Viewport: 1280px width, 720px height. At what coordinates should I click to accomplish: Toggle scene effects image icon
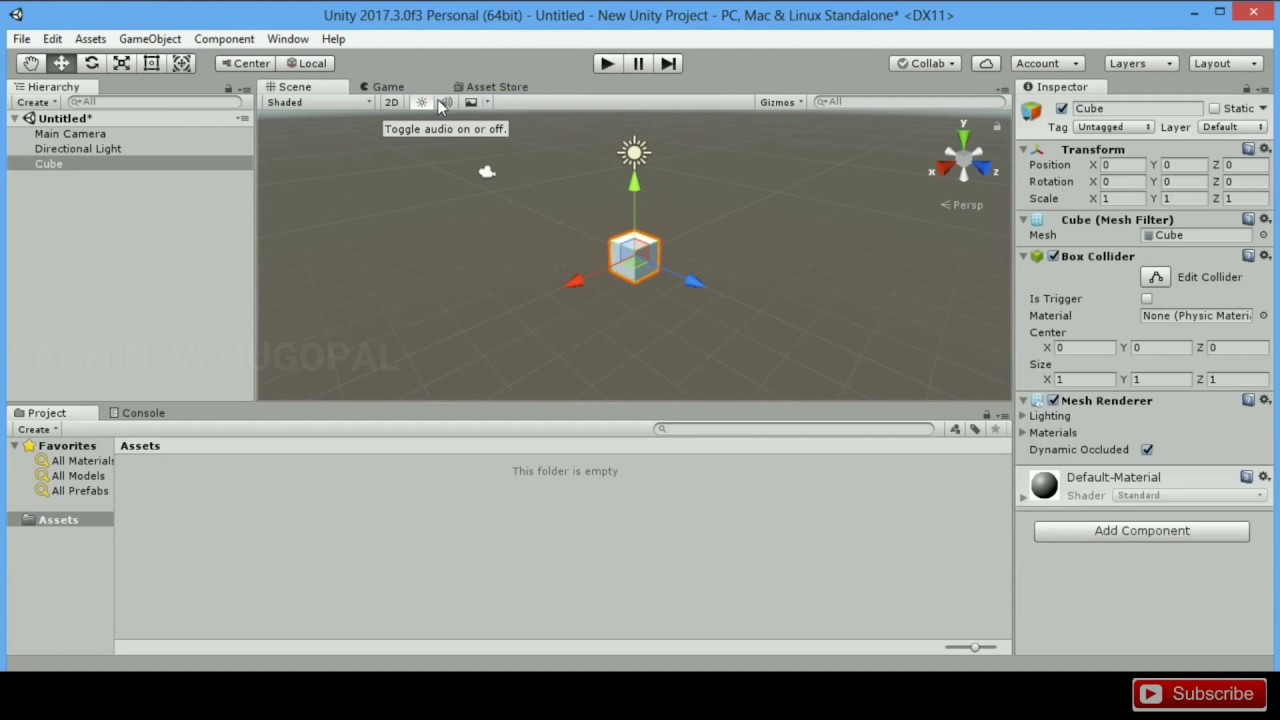point(471,102)
